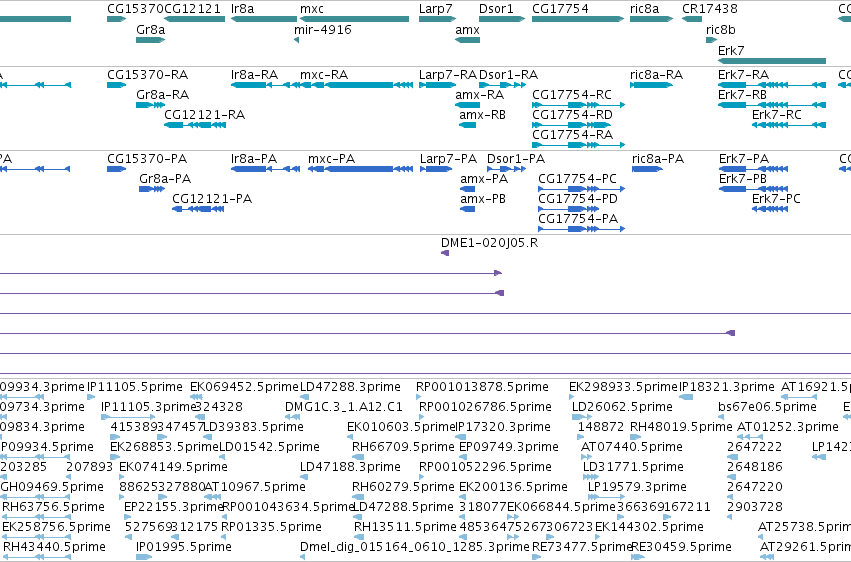Click EST RH60279.5prime
This screenshot has height=562, width=851.
click(x=403, y=487)
